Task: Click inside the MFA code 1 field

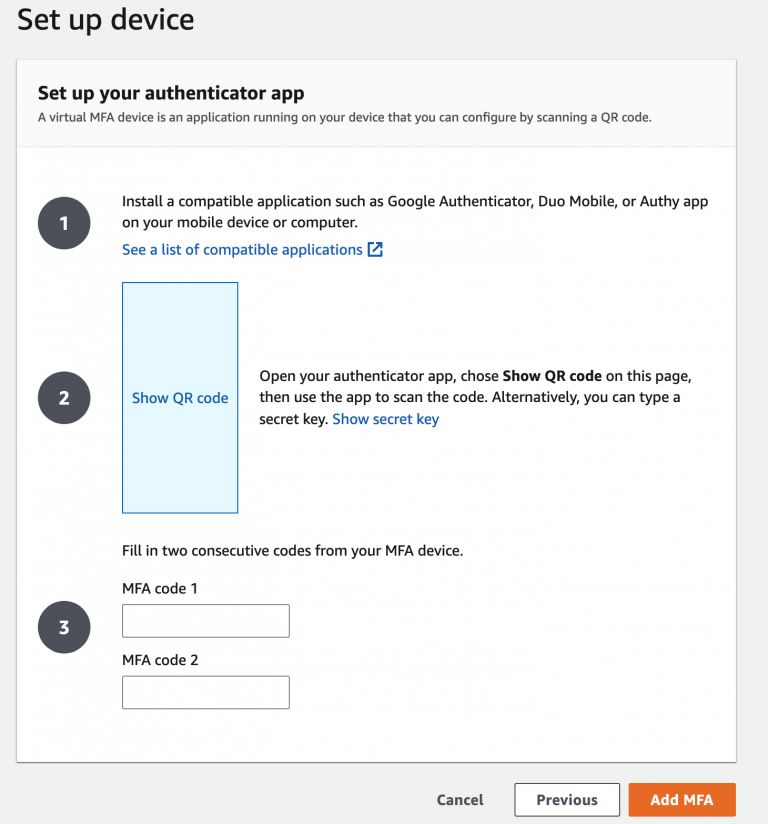Action: pyautogui.click(x=205, y=620)
